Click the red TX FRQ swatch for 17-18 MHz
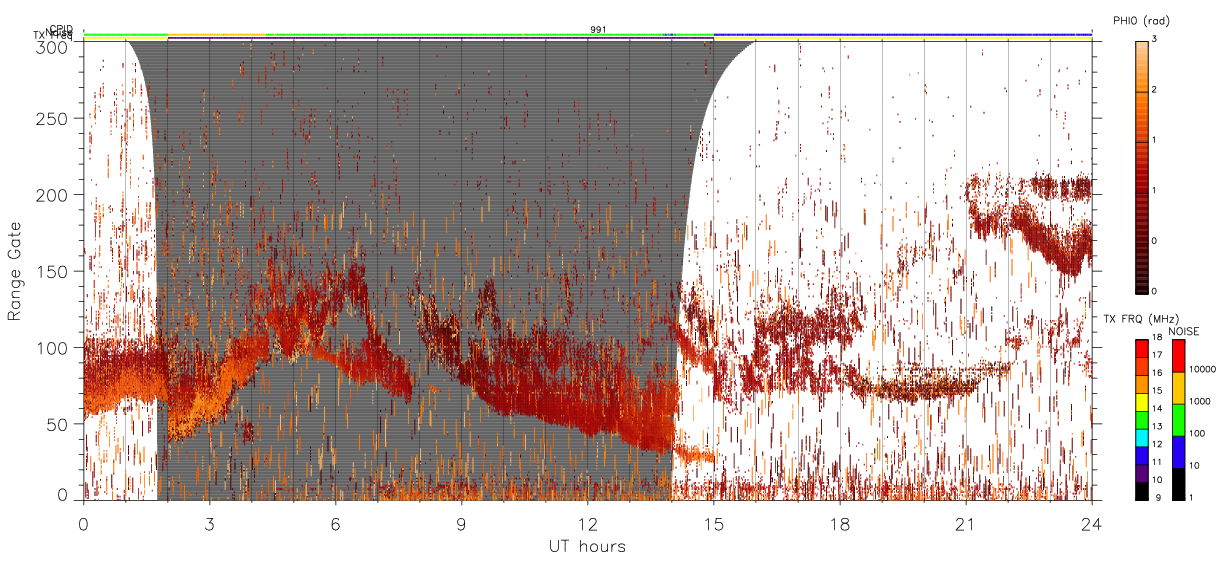Viewport: 1228px width, 567px height. (x=1142, y=349)
